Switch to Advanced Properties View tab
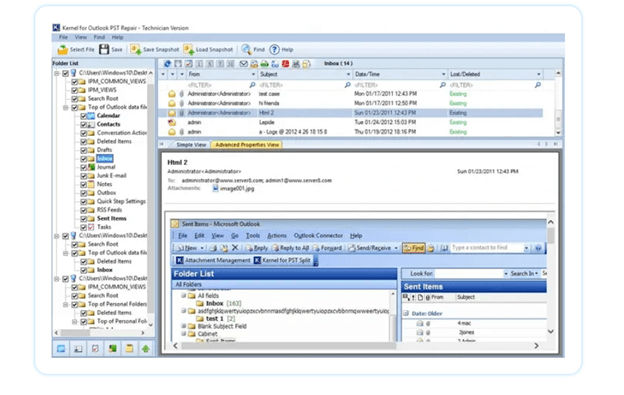 tap(247, 145)
